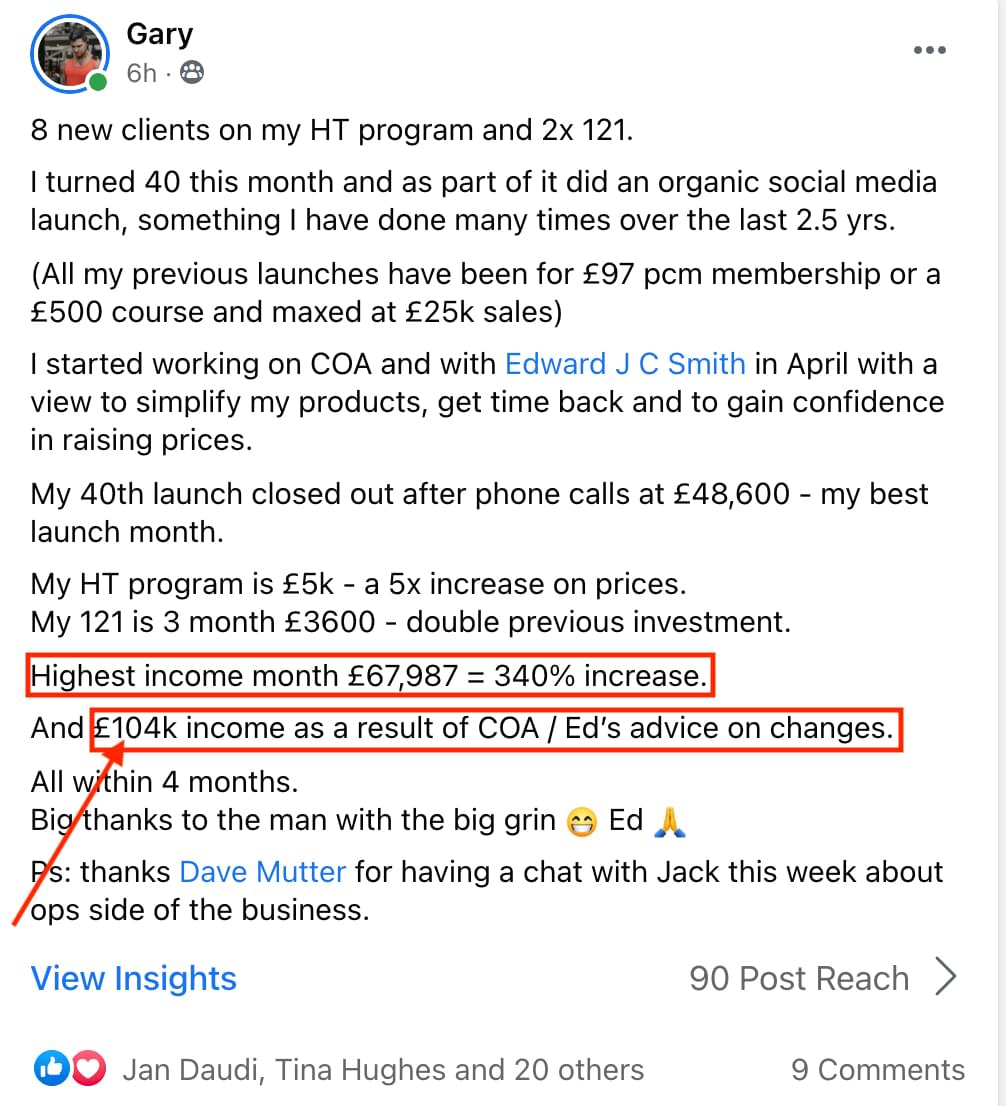Click View Insights
1006x1106 pixels.
tap(134, 978)
